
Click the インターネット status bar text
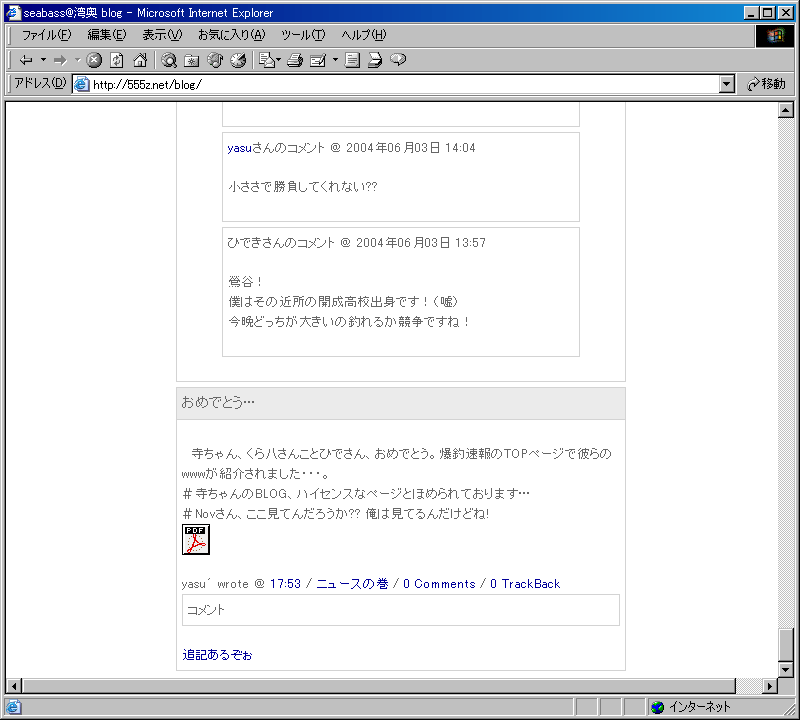(x=699, y=707)
